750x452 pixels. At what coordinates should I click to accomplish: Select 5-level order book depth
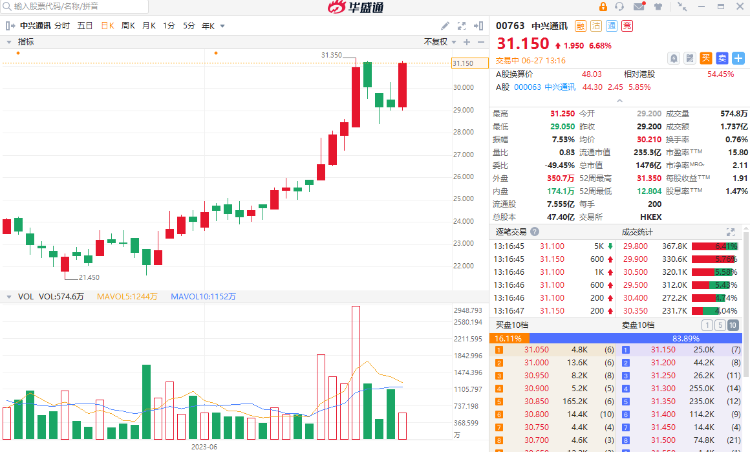(x=720, y=325)
